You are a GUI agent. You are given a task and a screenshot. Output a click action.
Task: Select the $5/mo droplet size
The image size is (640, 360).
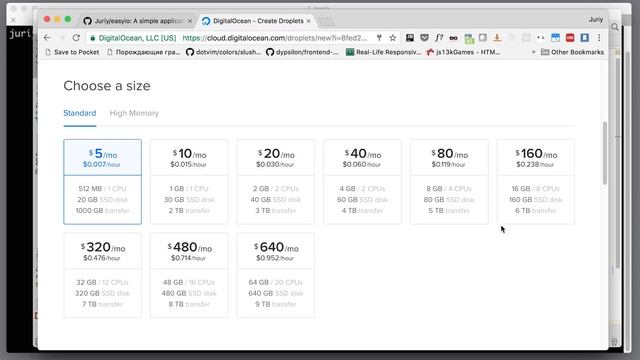pos(102,182)
